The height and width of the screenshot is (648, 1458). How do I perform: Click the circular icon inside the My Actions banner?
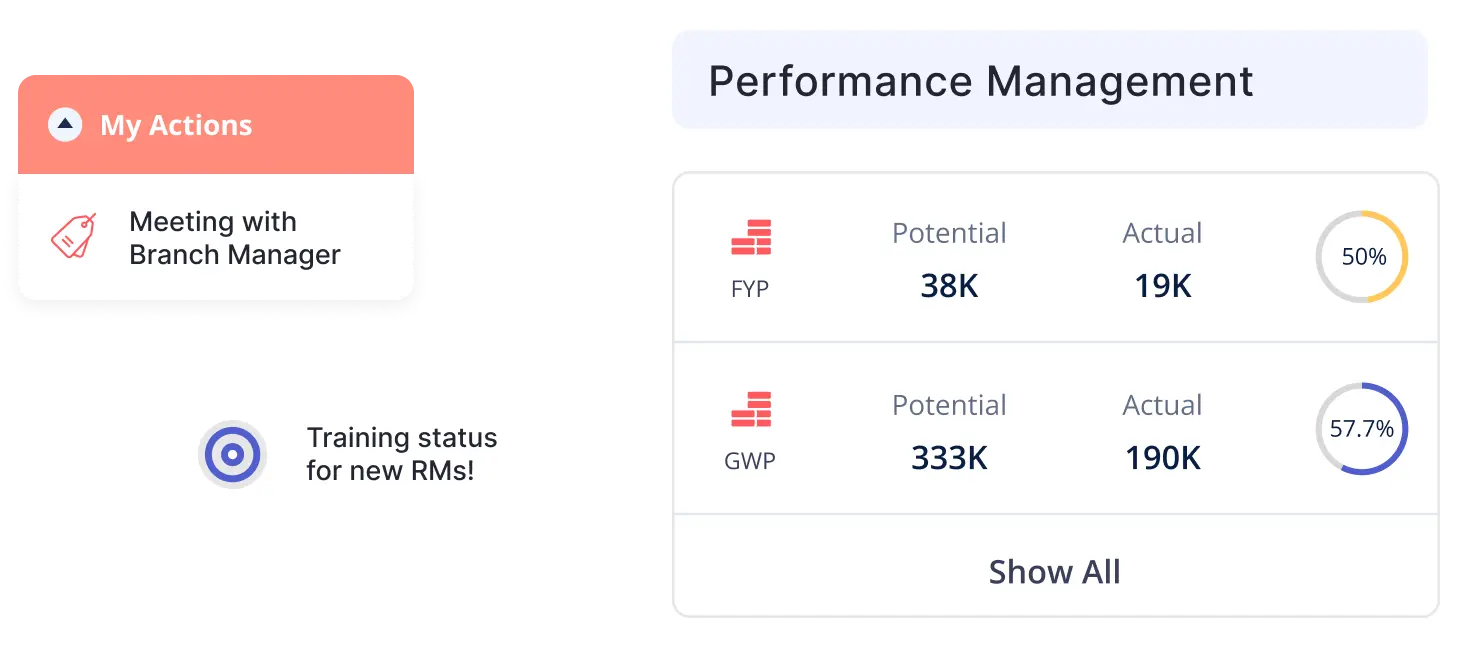click(x=64, y=124)
